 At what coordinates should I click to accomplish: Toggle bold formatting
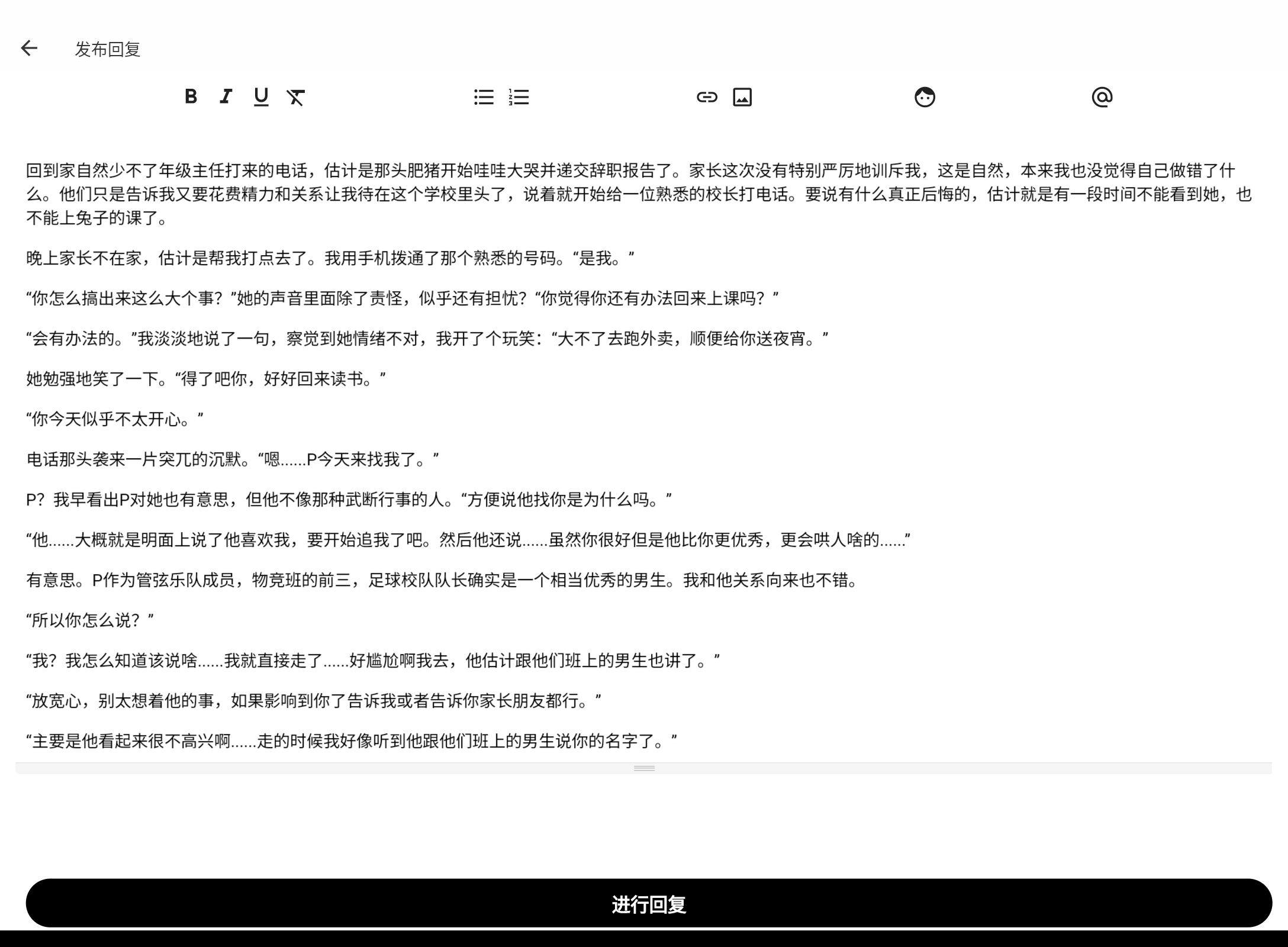(x=191, y=96)
